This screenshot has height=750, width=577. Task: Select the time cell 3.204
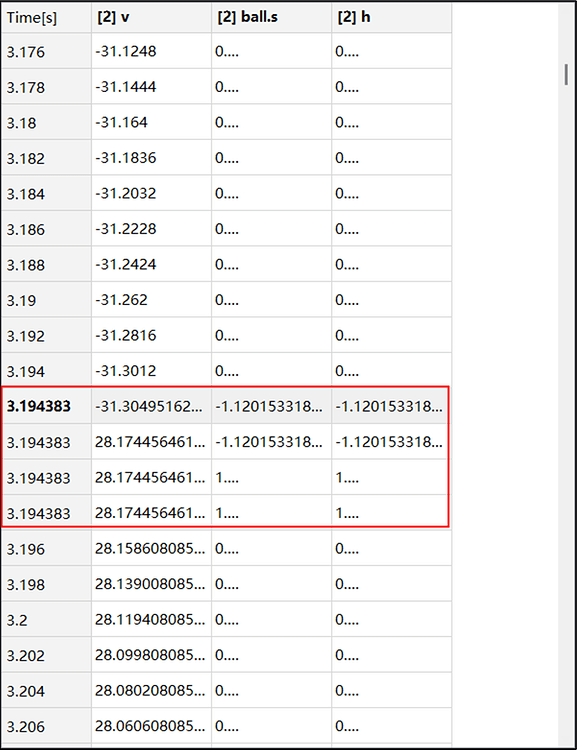(x=46, y=690)
